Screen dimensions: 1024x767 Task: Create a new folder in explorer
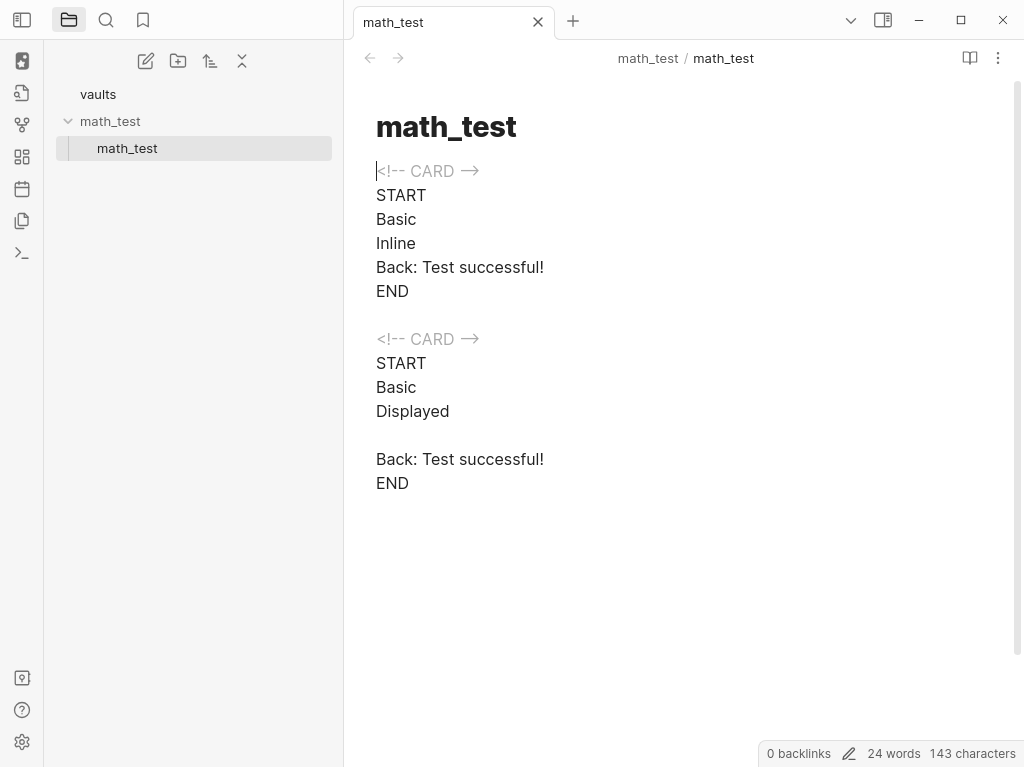point(178,61)
